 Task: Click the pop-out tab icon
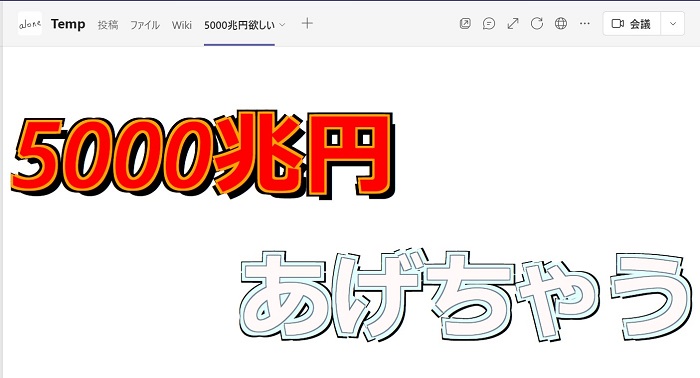(465, 24)
